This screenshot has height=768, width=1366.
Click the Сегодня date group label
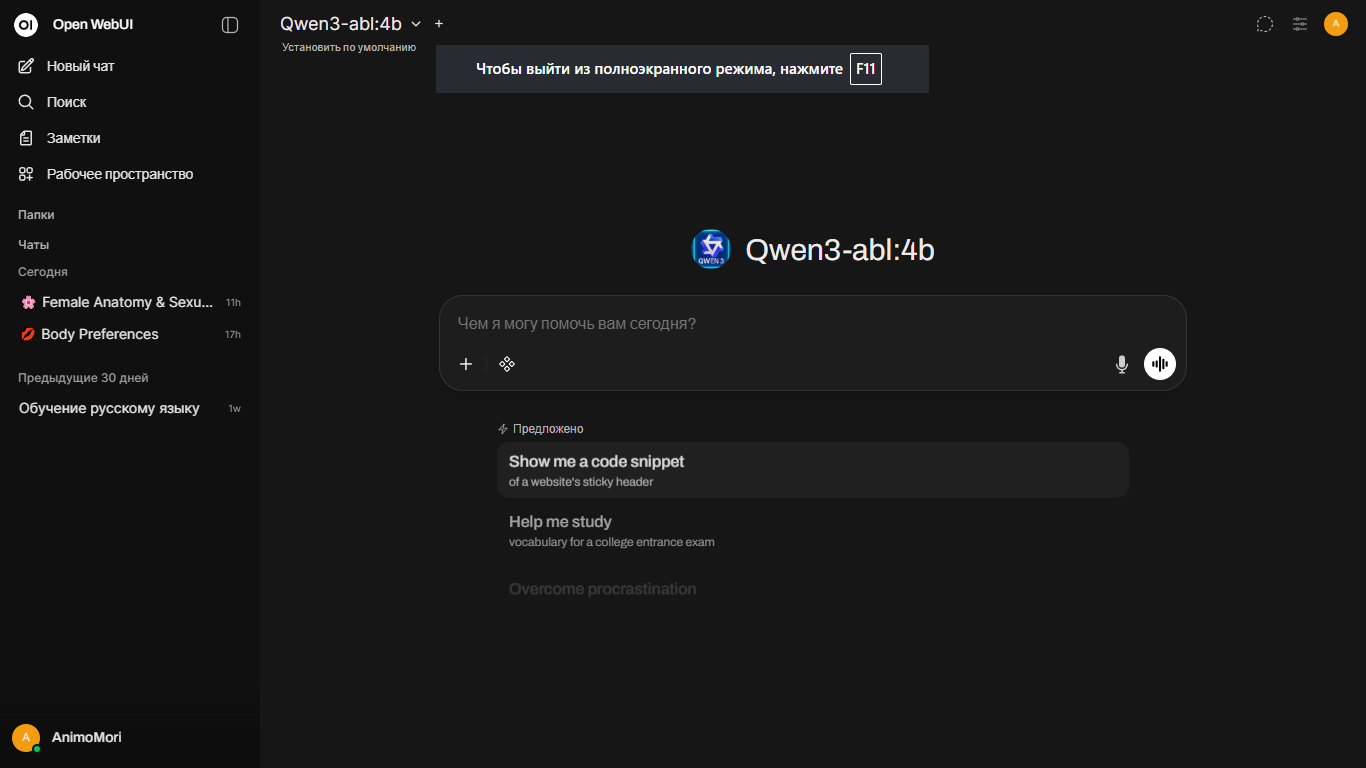pyautogui.click(x=43, y=272)
